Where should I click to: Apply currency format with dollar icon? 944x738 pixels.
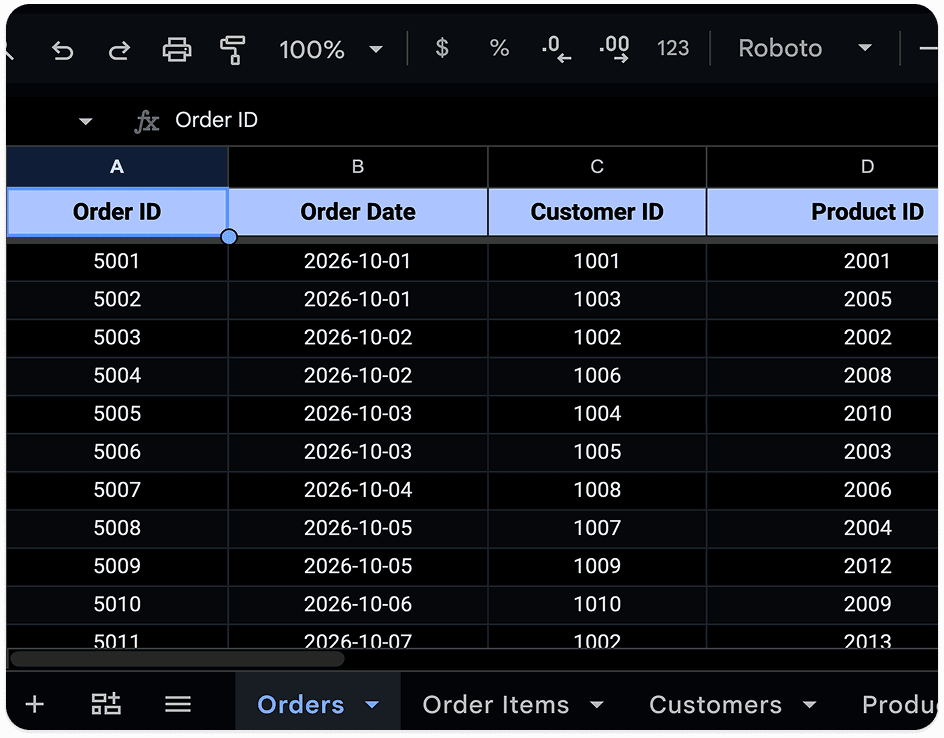point(442,48)
